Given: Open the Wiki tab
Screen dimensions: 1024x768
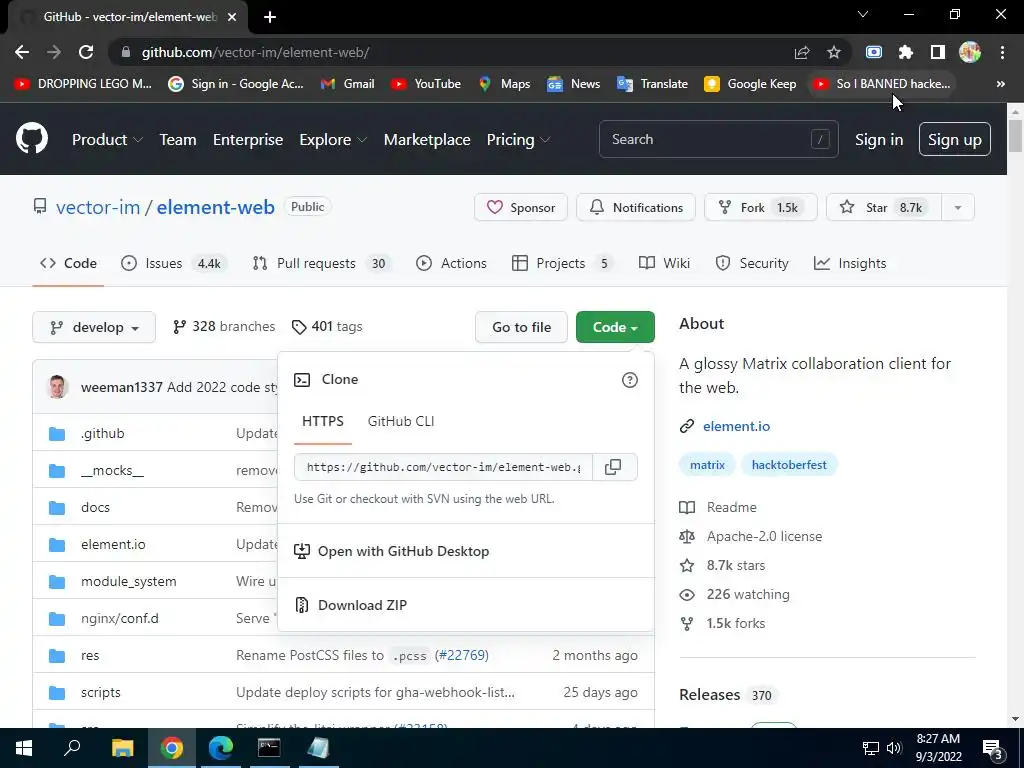Looking at the screenshot, I should (x=664, y=263).
